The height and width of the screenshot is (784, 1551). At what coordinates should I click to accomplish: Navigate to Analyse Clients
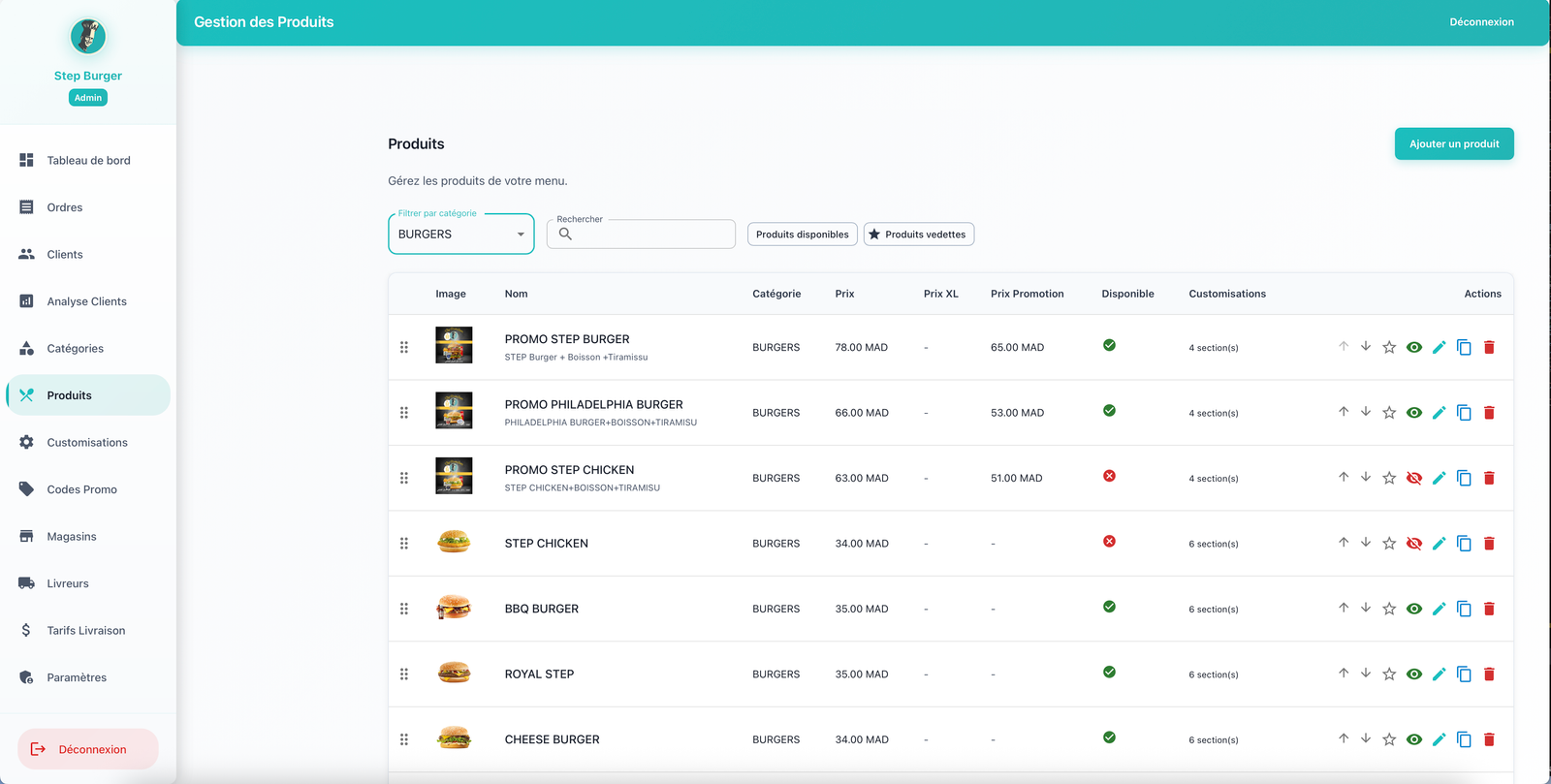88,301
